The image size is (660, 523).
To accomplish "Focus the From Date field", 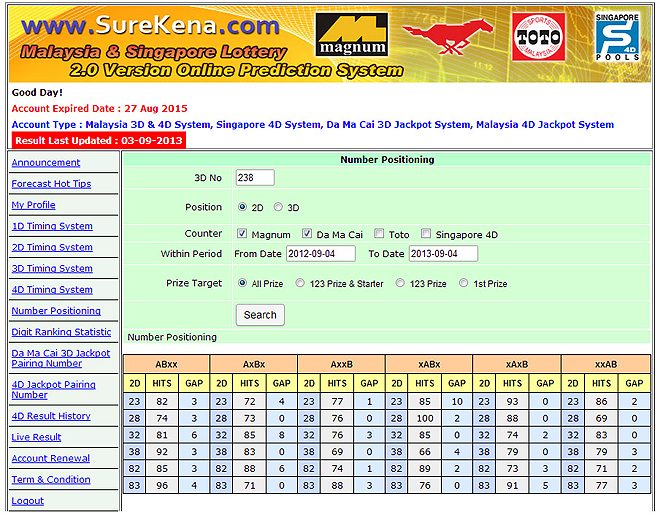I will tap(322, 254).
